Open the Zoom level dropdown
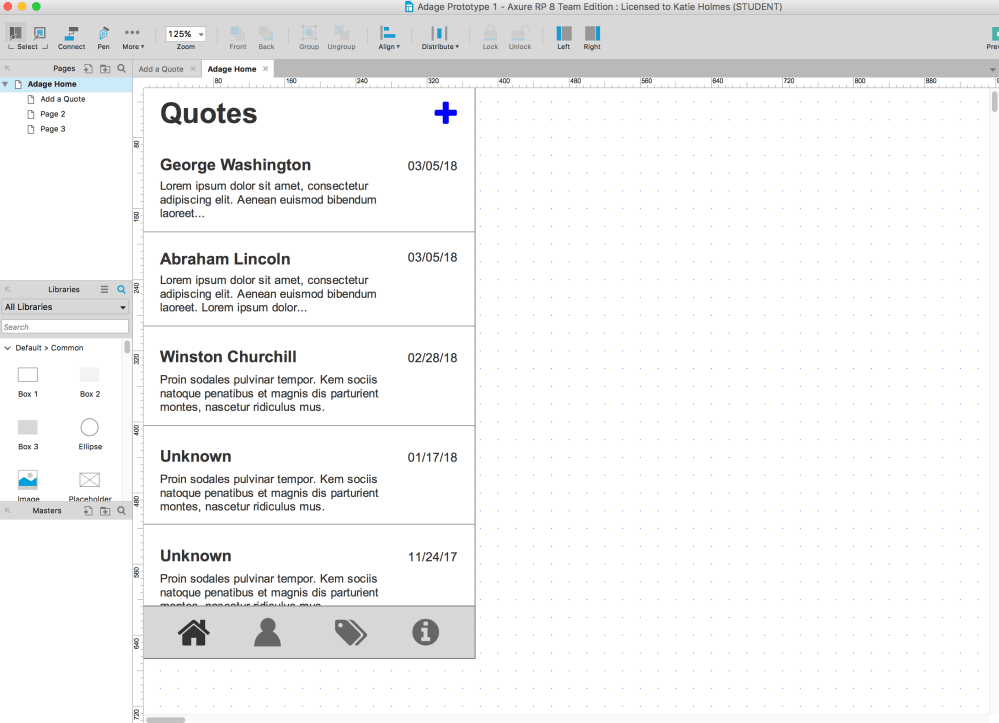The width and height of the screenshot is (999, 723). [186, 32]
